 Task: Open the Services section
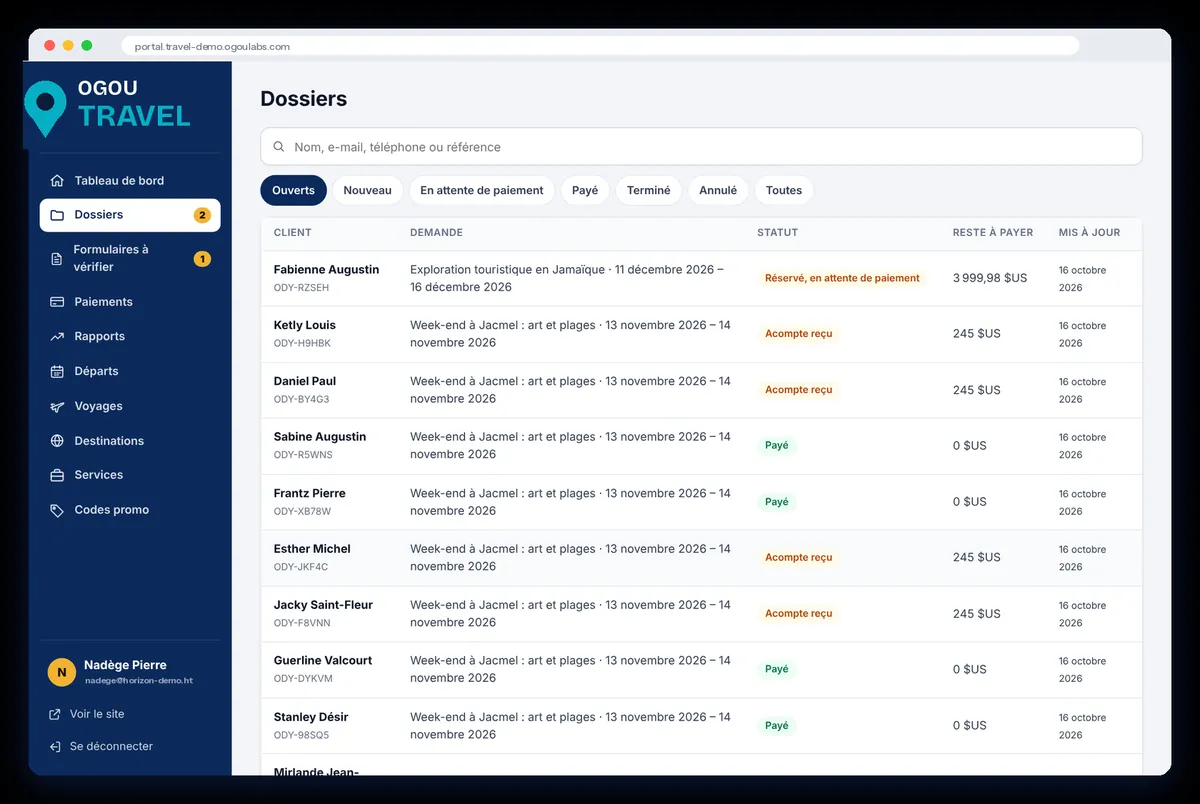[x=130, y=475]
